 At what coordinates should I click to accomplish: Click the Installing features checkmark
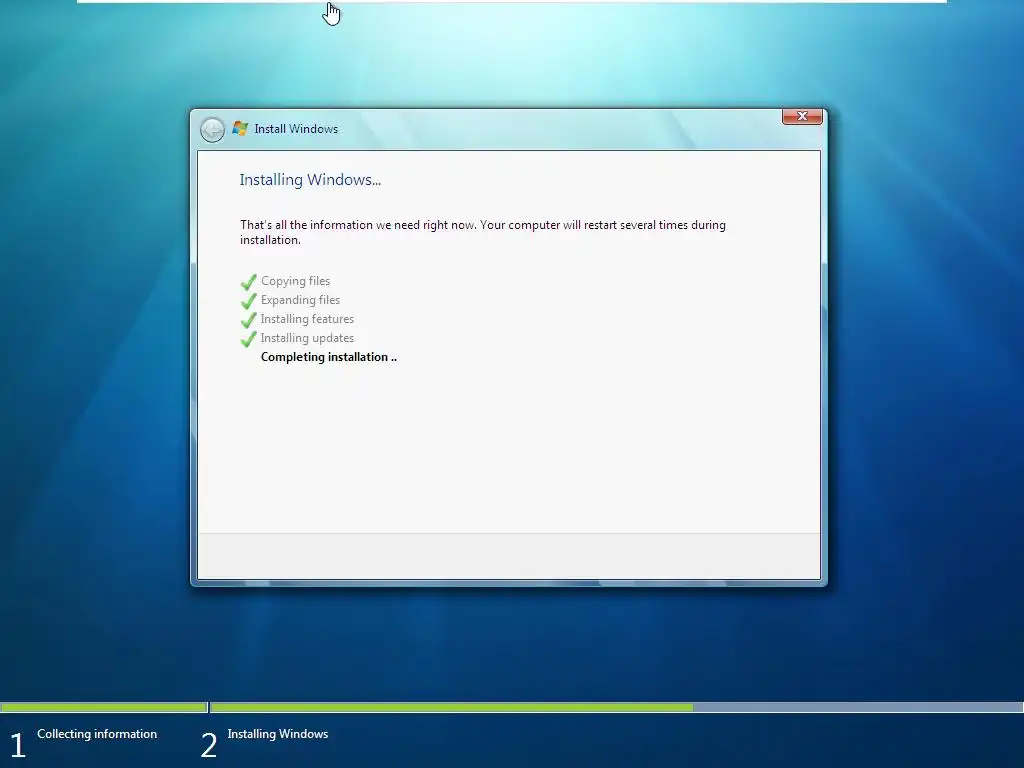[249, 320]
